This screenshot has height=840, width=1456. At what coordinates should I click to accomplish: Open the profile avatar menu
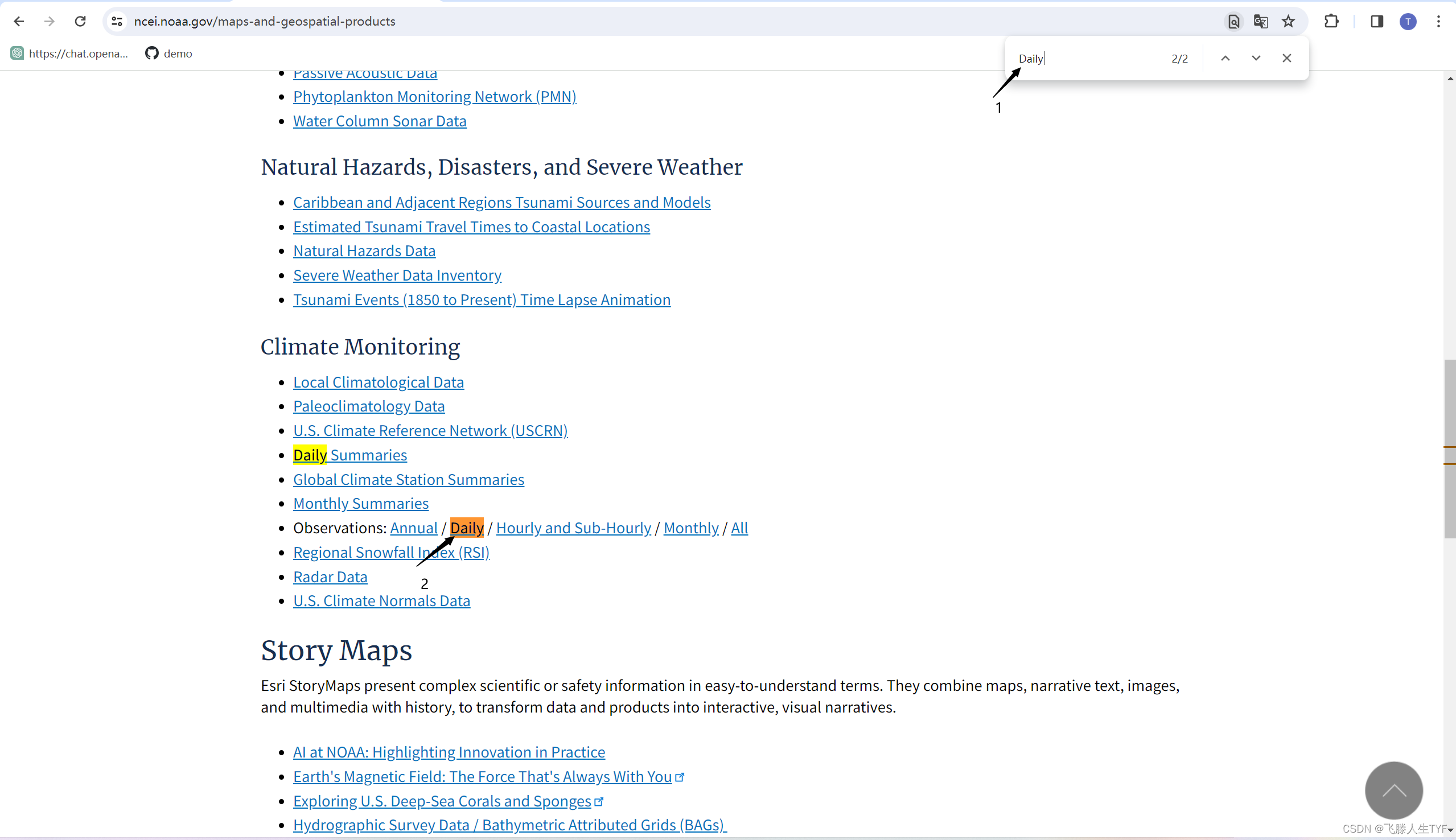1408,22
